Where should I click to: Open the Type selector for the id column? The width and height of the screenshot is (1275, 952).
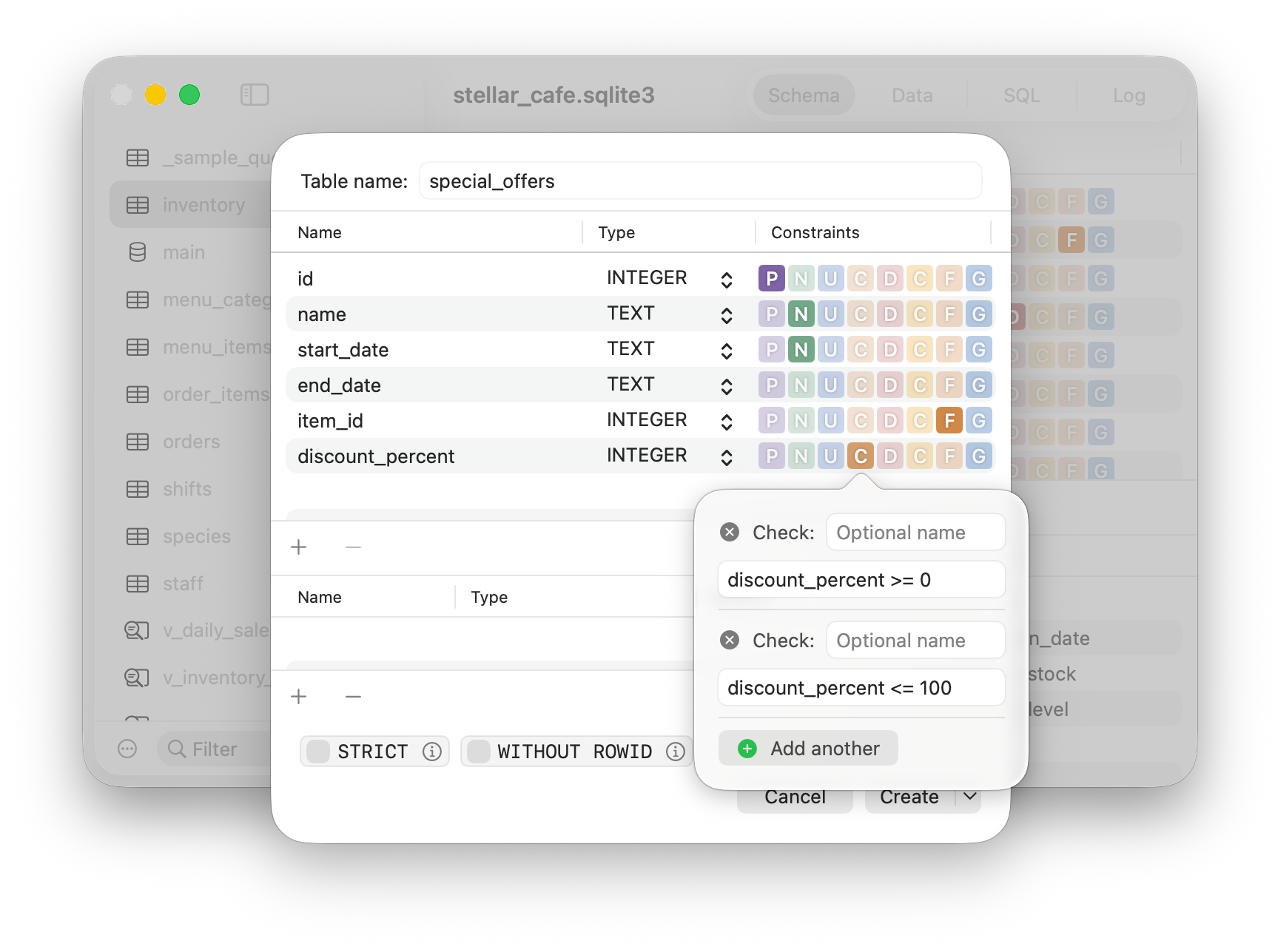click(x=726, y=277)
